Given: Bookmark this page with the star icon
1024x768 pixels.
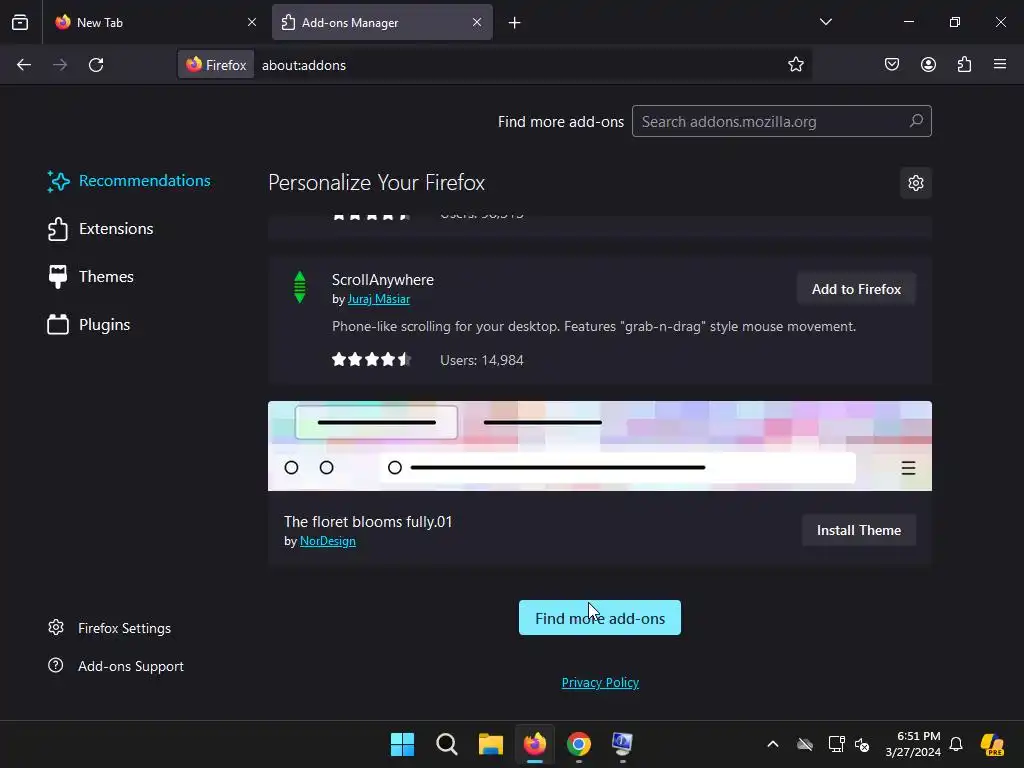Looking at the screenshot, I should [x=795, y=64].
